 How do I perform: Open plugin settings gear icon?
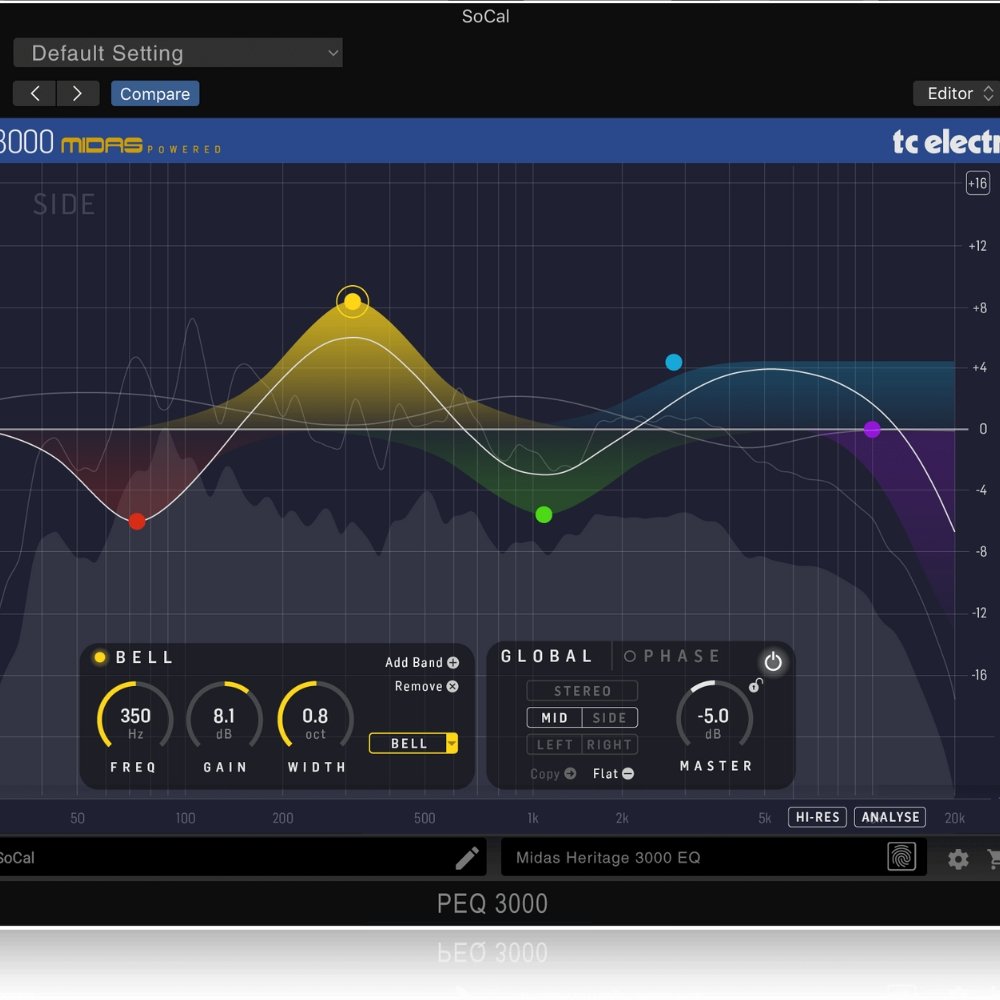click(958, 859)
